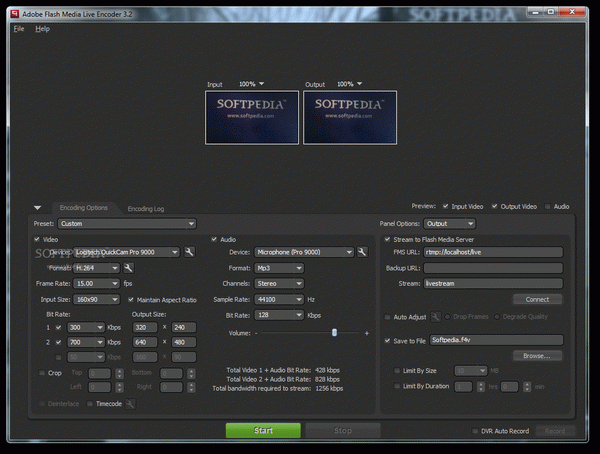
Task: Click output width 320 field
Action: pos(145,327)
